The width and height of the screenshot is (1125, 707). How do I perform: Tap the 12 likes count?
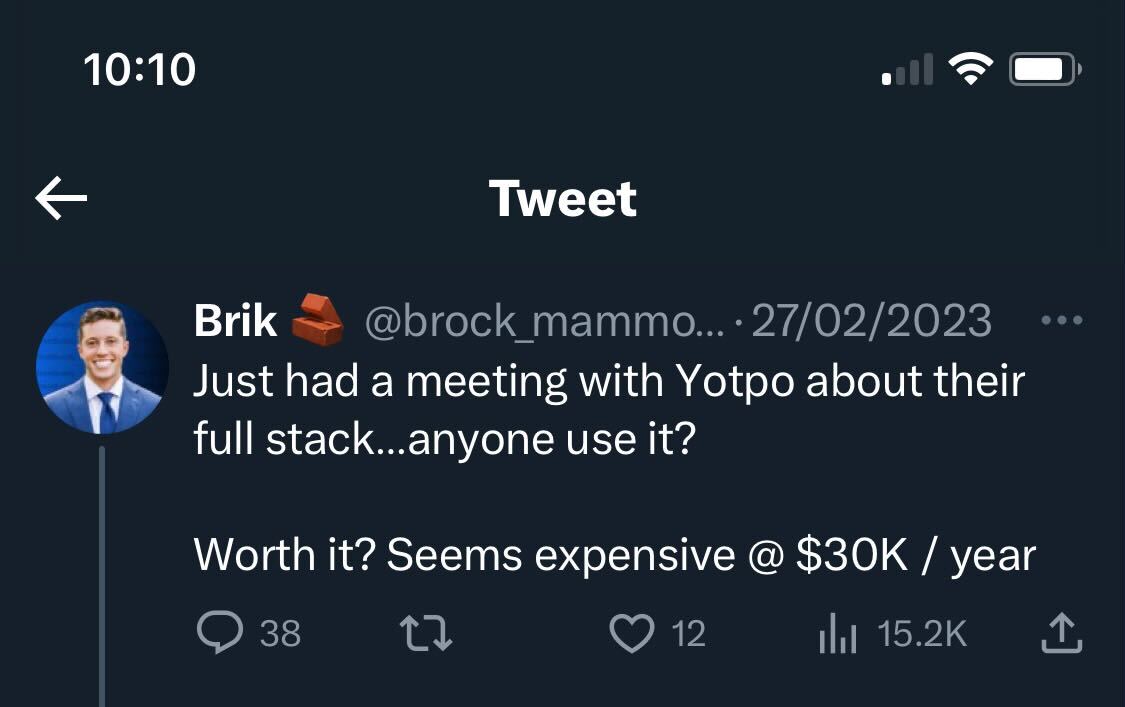688,633
